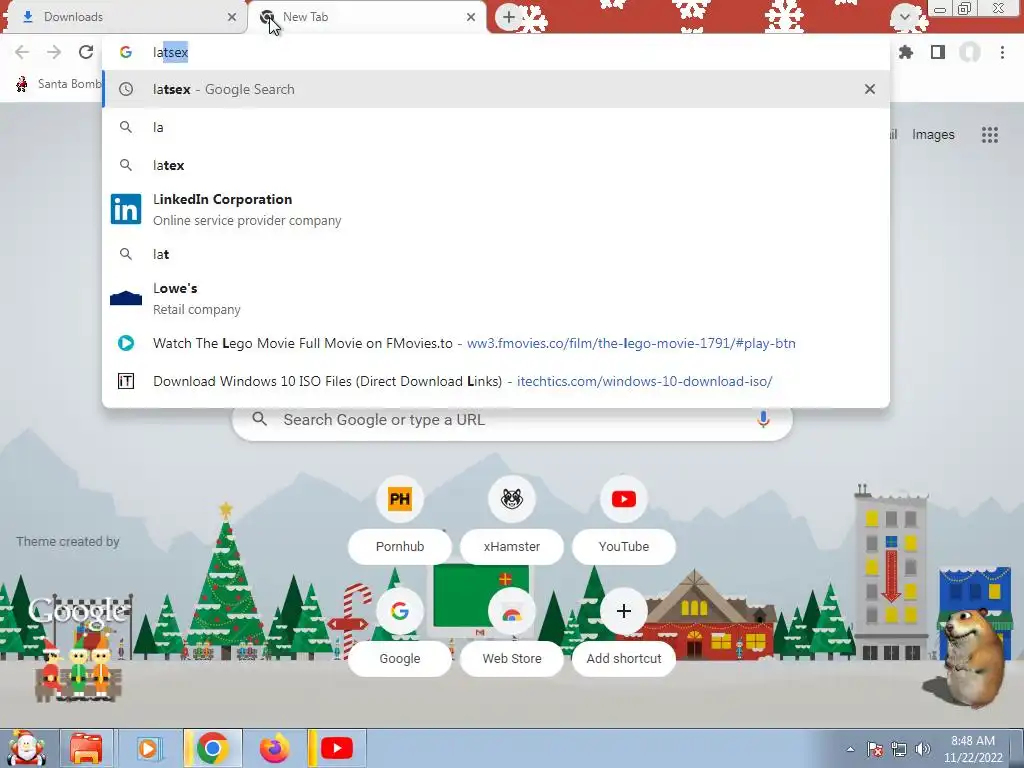
Task: Switch to Chrome in the taskbar
Action: coord(212,748)
